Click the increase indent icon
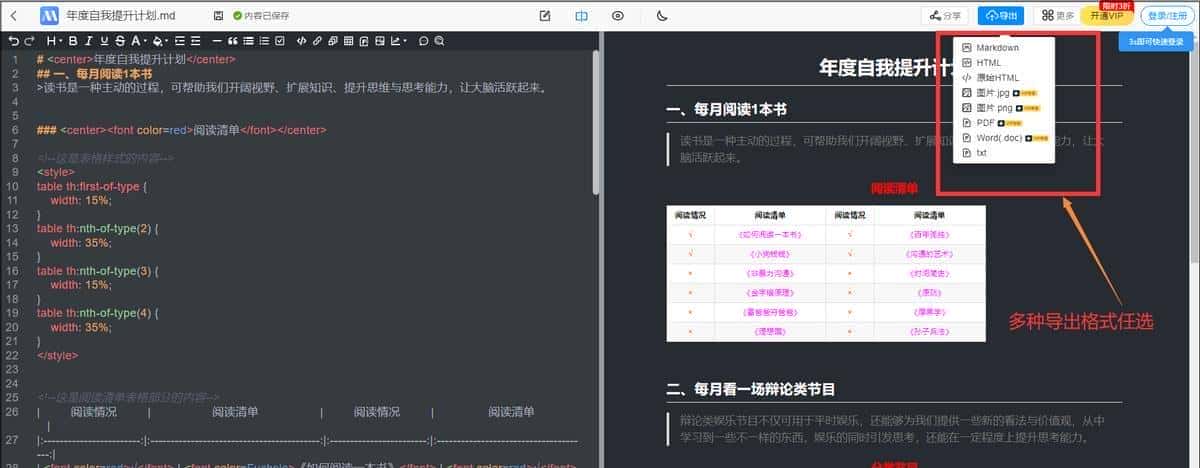 pos(180,41)
